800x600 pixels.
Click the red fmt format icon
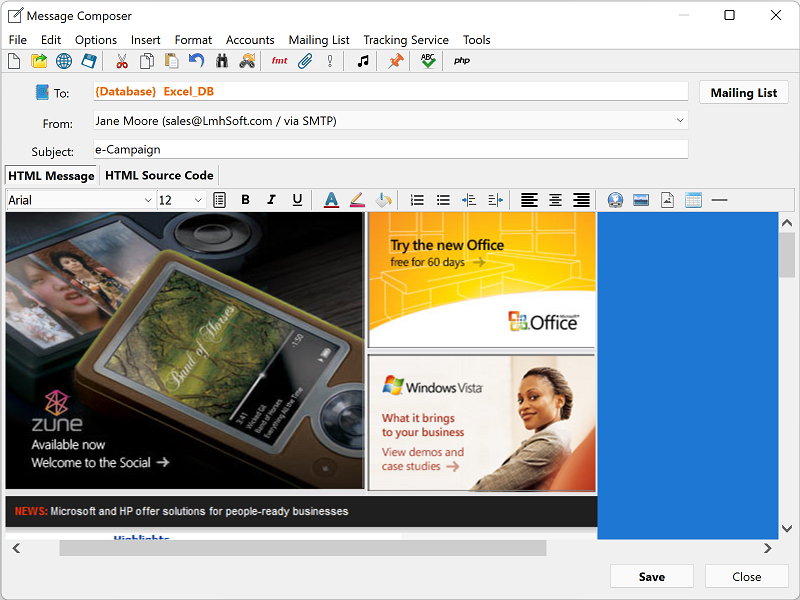(279, 61)
